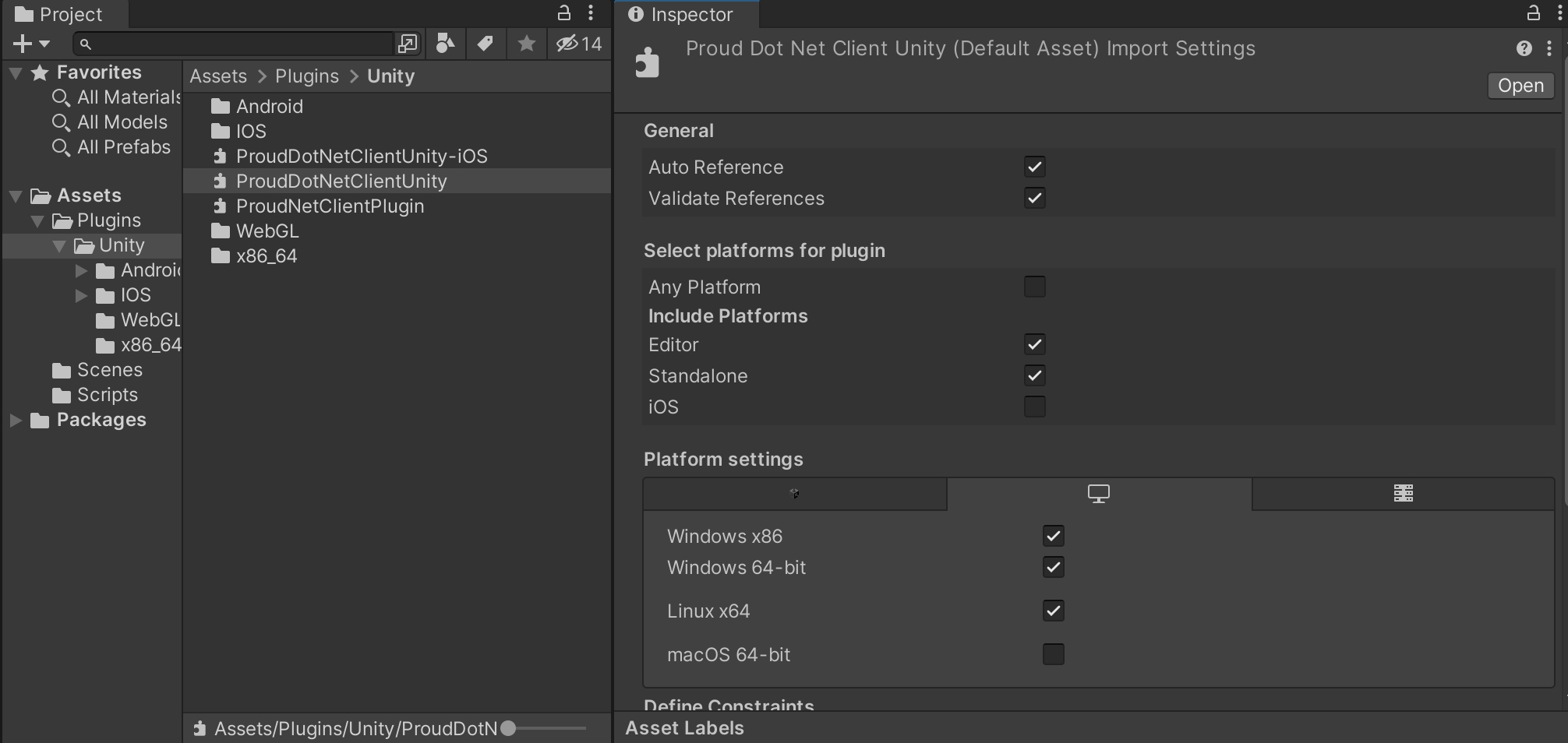The image size is (1568, 743).
Task: Expand the Android folder in tree
Action: click(82, 271)
